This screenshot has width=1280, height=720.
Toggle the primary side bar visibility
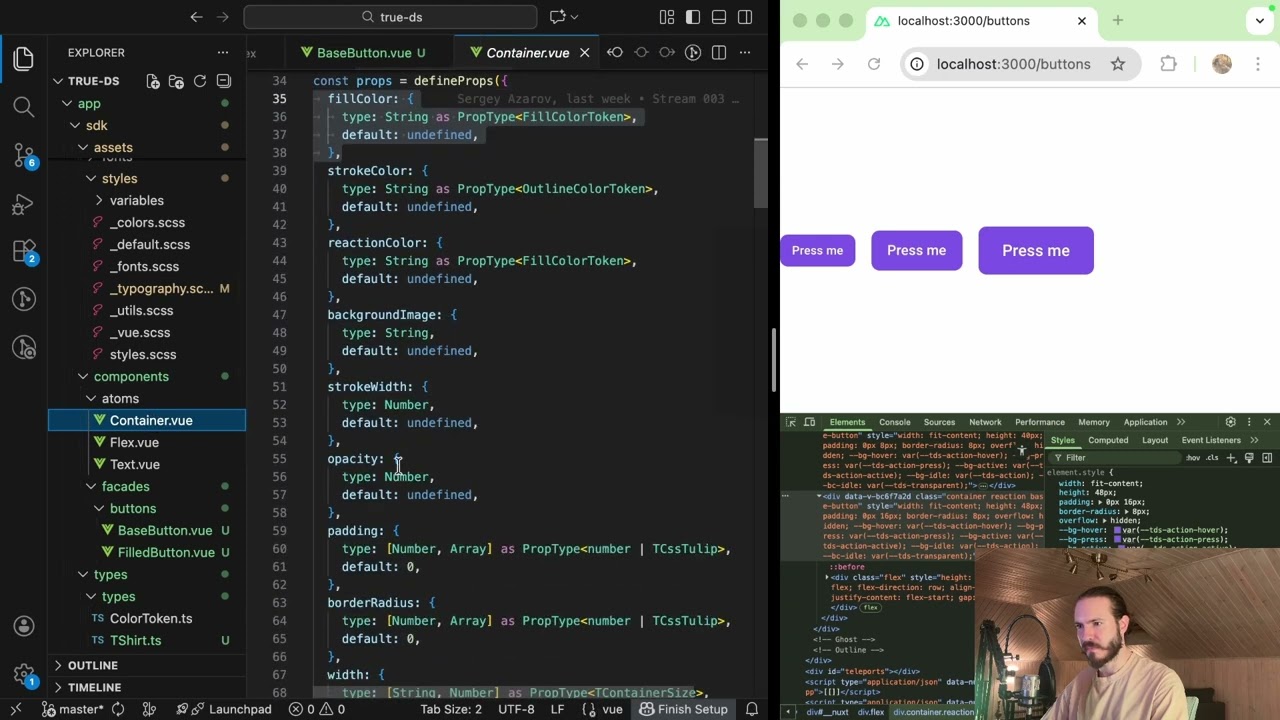pos(693,17)
